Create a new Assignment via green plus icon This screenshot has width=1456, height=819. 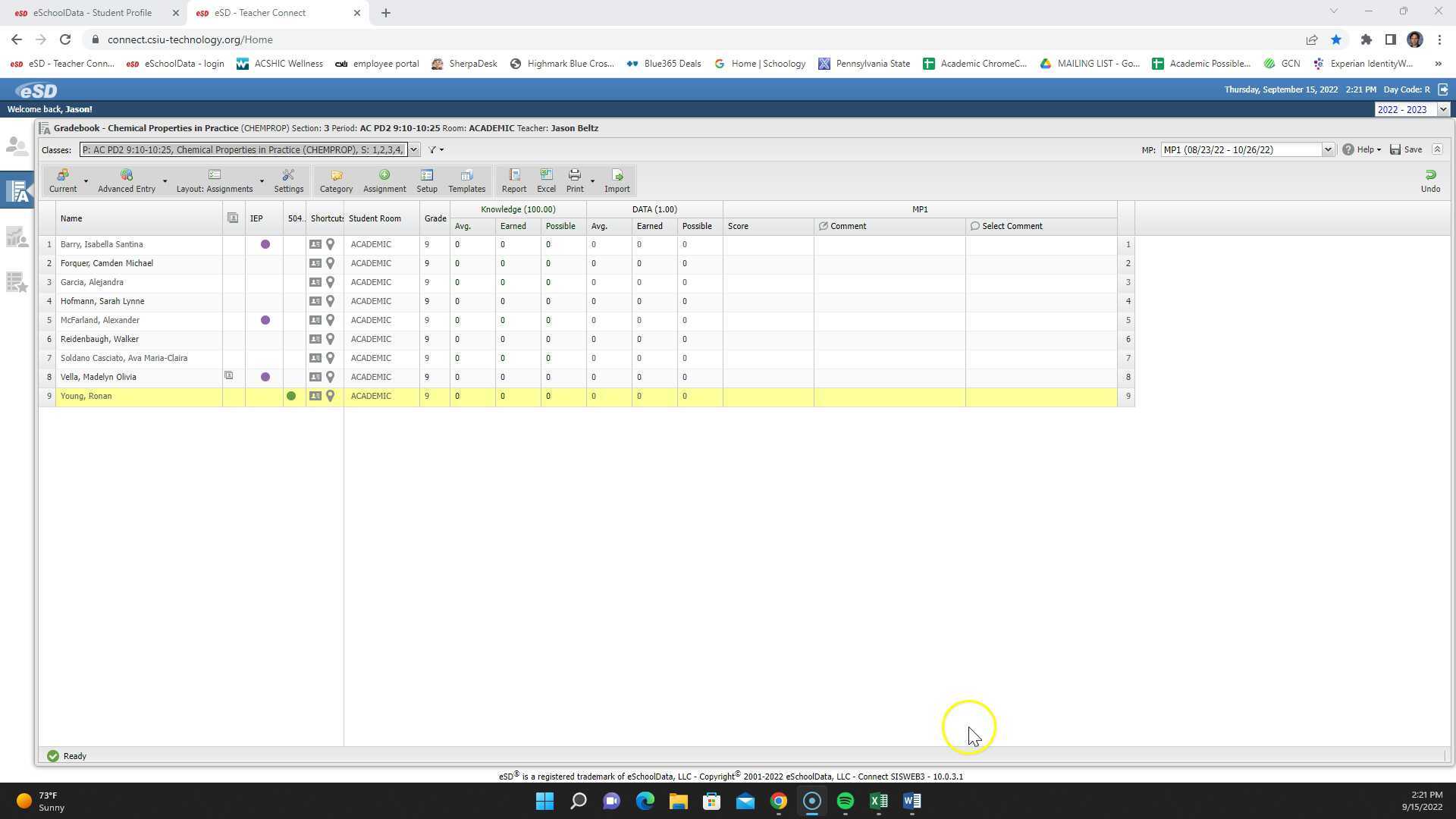tap(384, 180)
